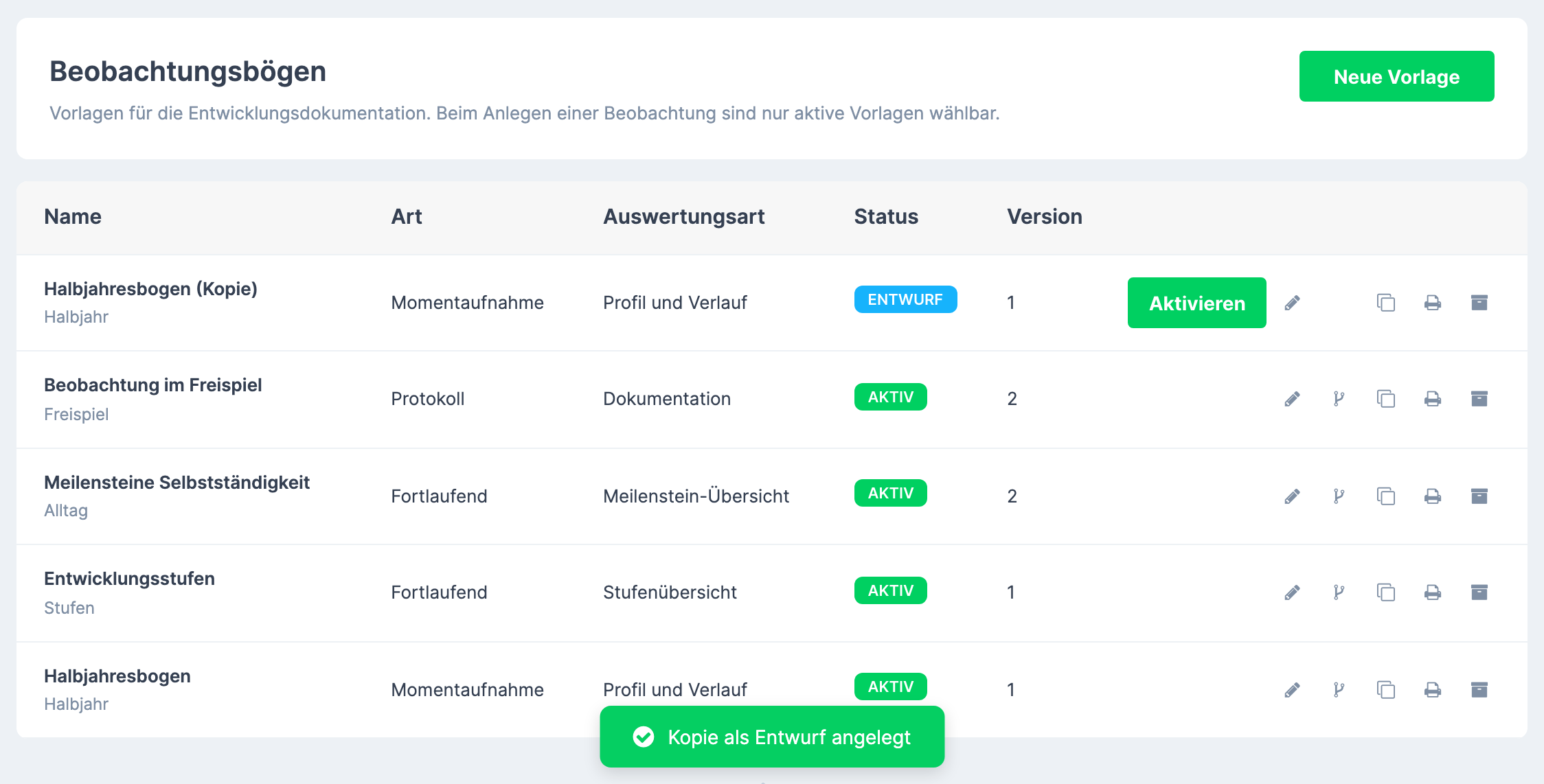1544x784 pixels.
Task: Click the Stufenübersicht cell
Action: click(670, 592)
